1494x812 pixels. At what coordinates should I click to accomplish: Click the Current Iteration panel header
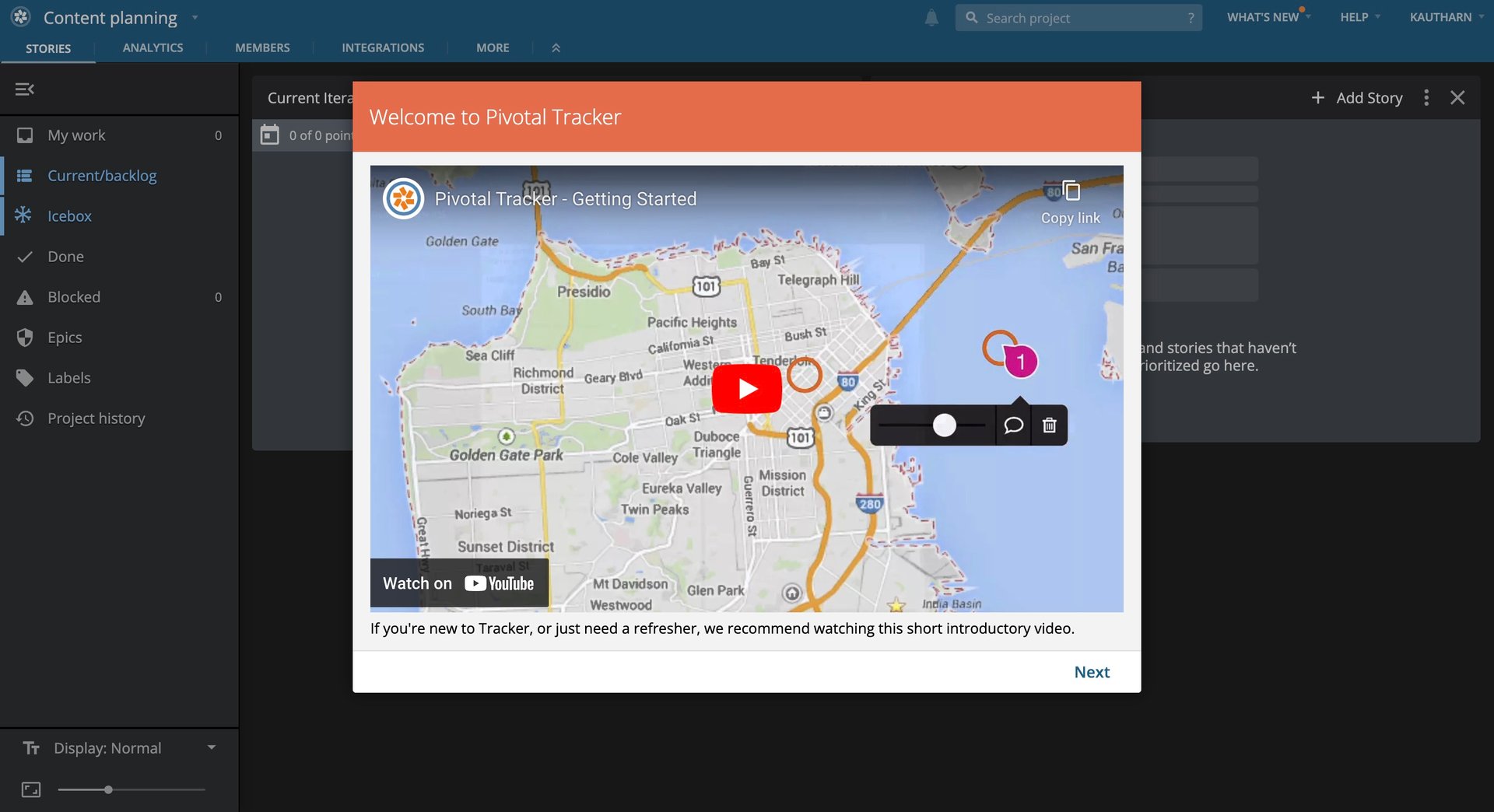coord(309,98)
